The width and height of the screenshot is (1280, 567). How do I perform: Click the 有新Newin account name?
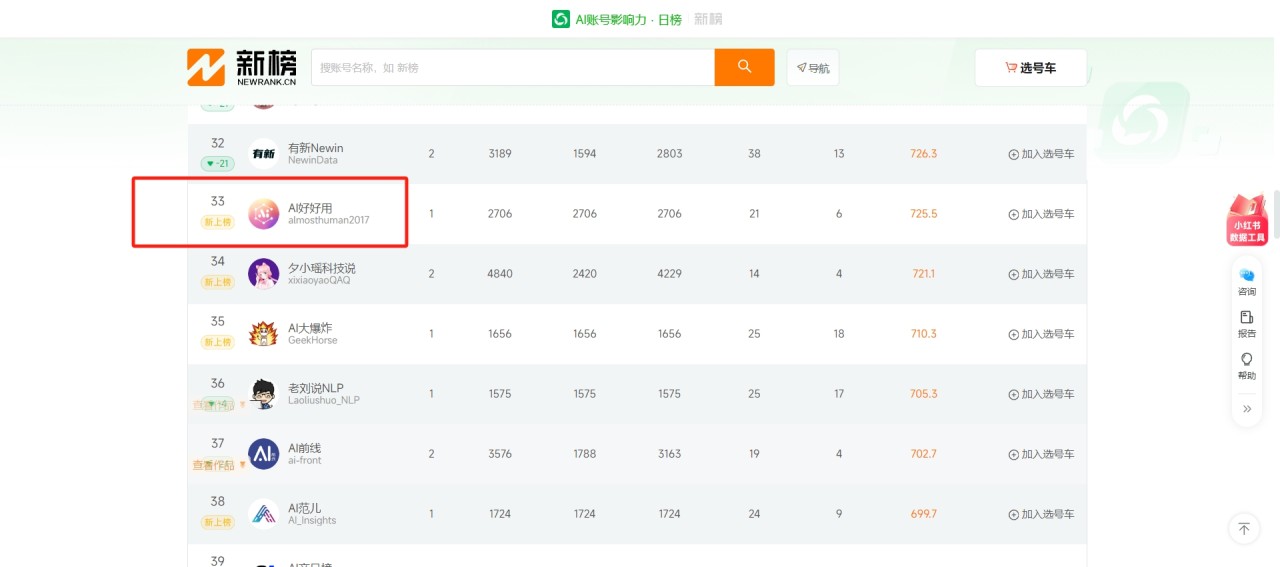[x=316, y=148]
